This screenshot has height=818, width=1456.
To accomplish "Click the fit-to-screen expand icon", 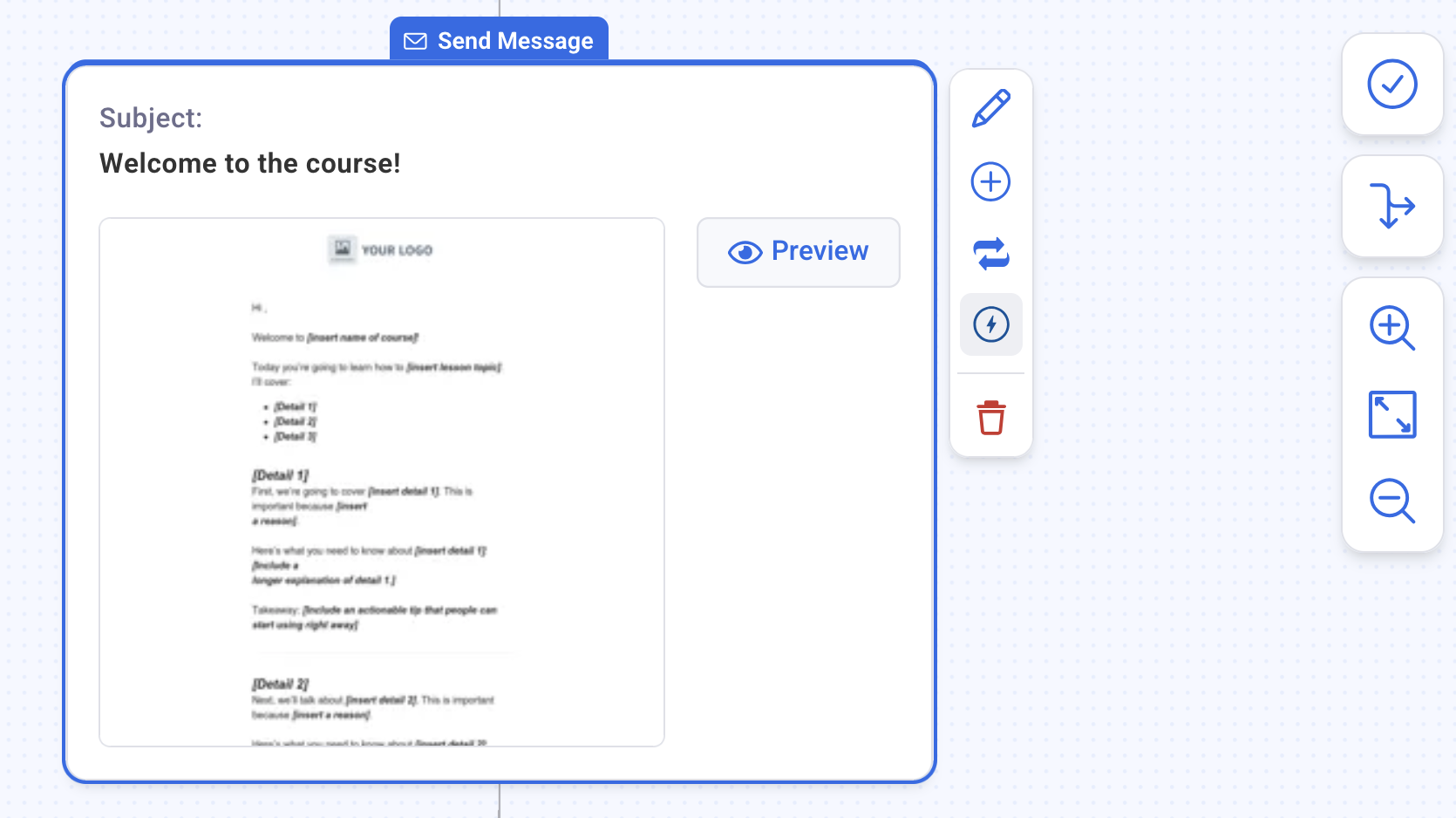I will tap(1391, 415).
